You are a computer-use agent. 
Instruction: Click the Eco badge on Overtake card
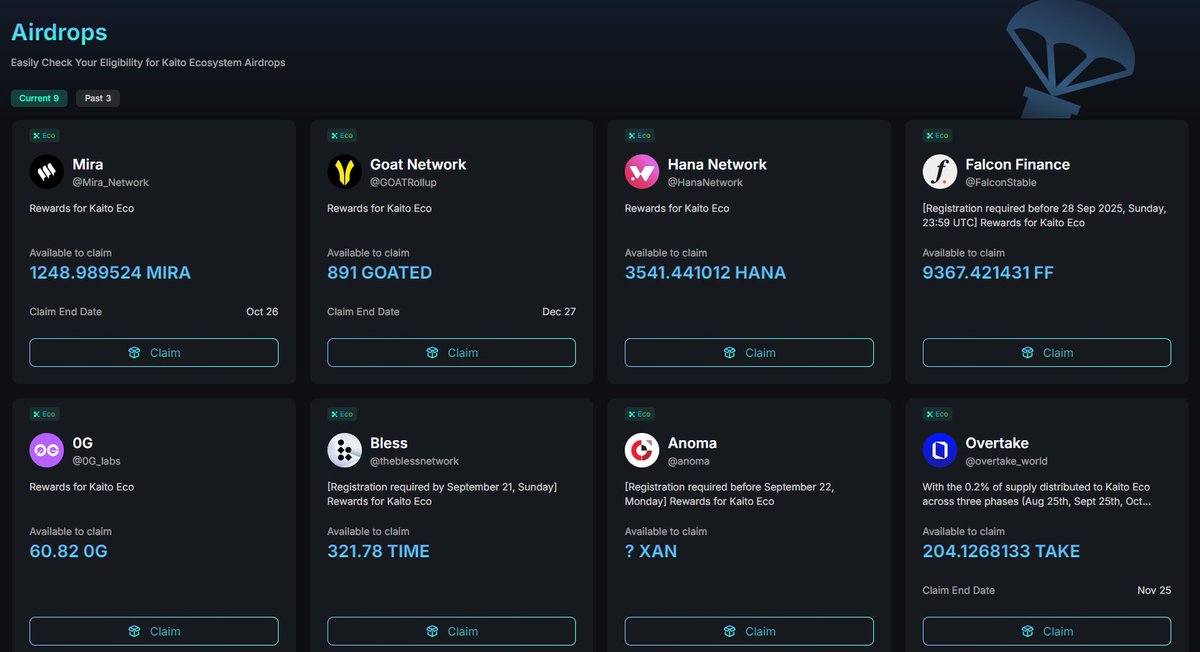click(938, 414)
